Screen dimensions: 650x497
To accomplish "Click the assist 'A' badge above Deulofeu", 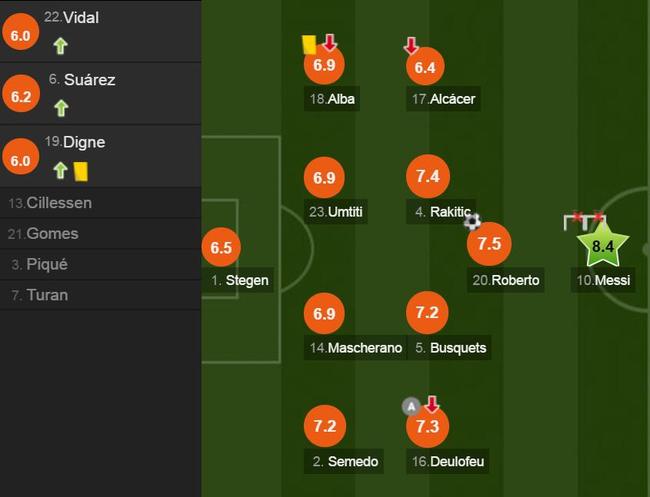I will 411,407.
